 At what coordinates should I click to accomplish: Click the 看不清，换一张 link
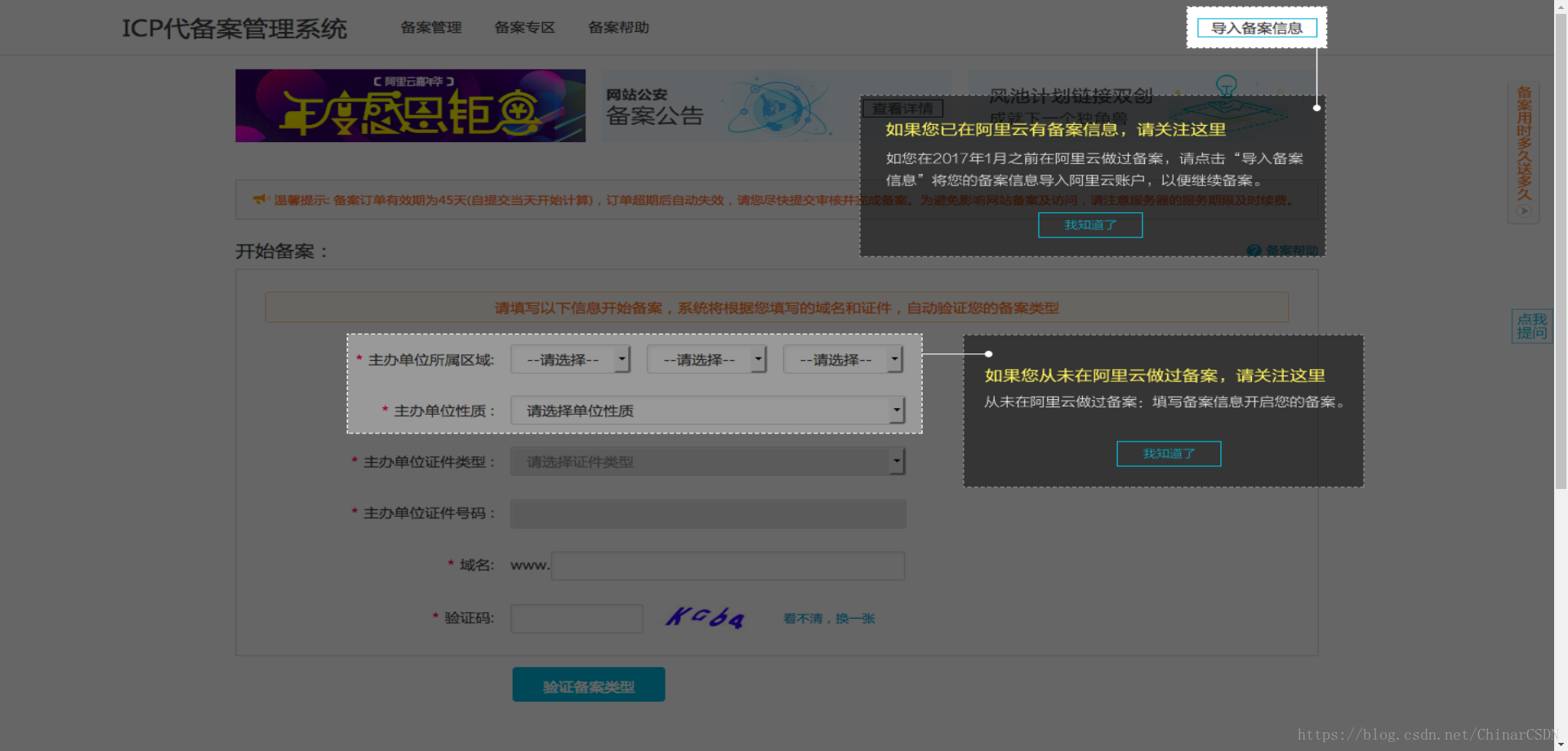[x=829, y=619]
